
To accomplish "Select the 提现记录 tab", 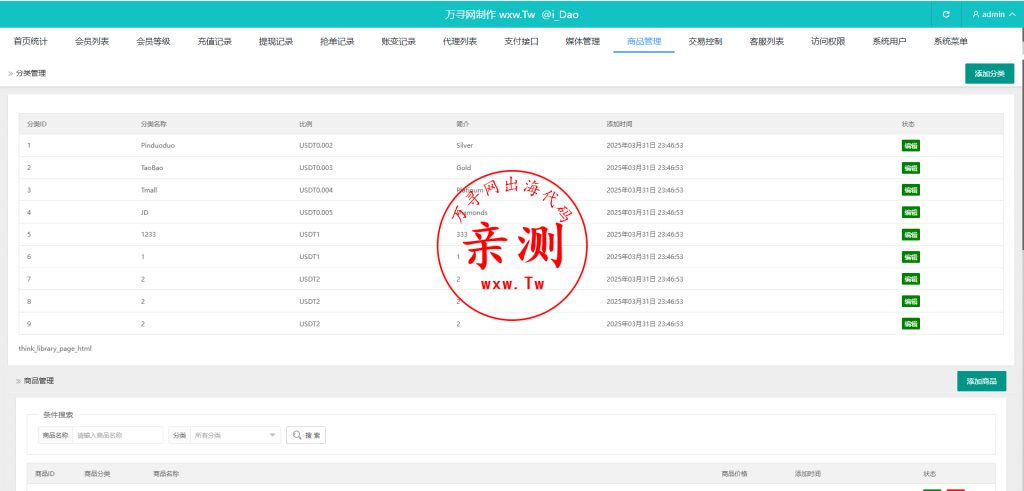I will tap(276, 41).
